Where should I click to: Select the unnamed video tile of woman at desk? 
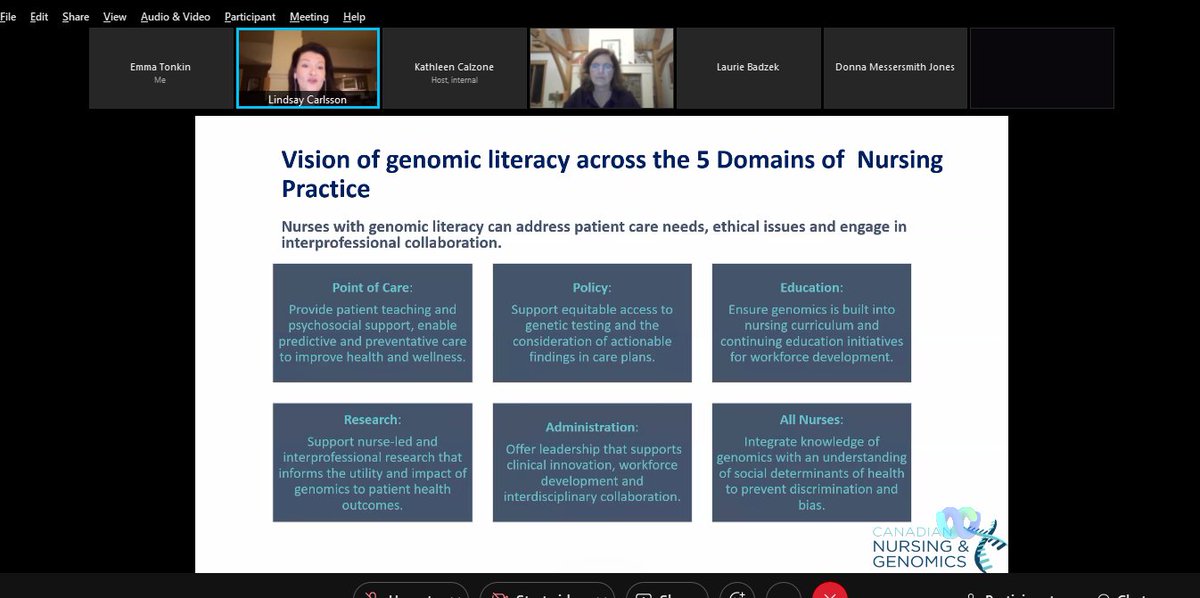click(x=601, y=68)
